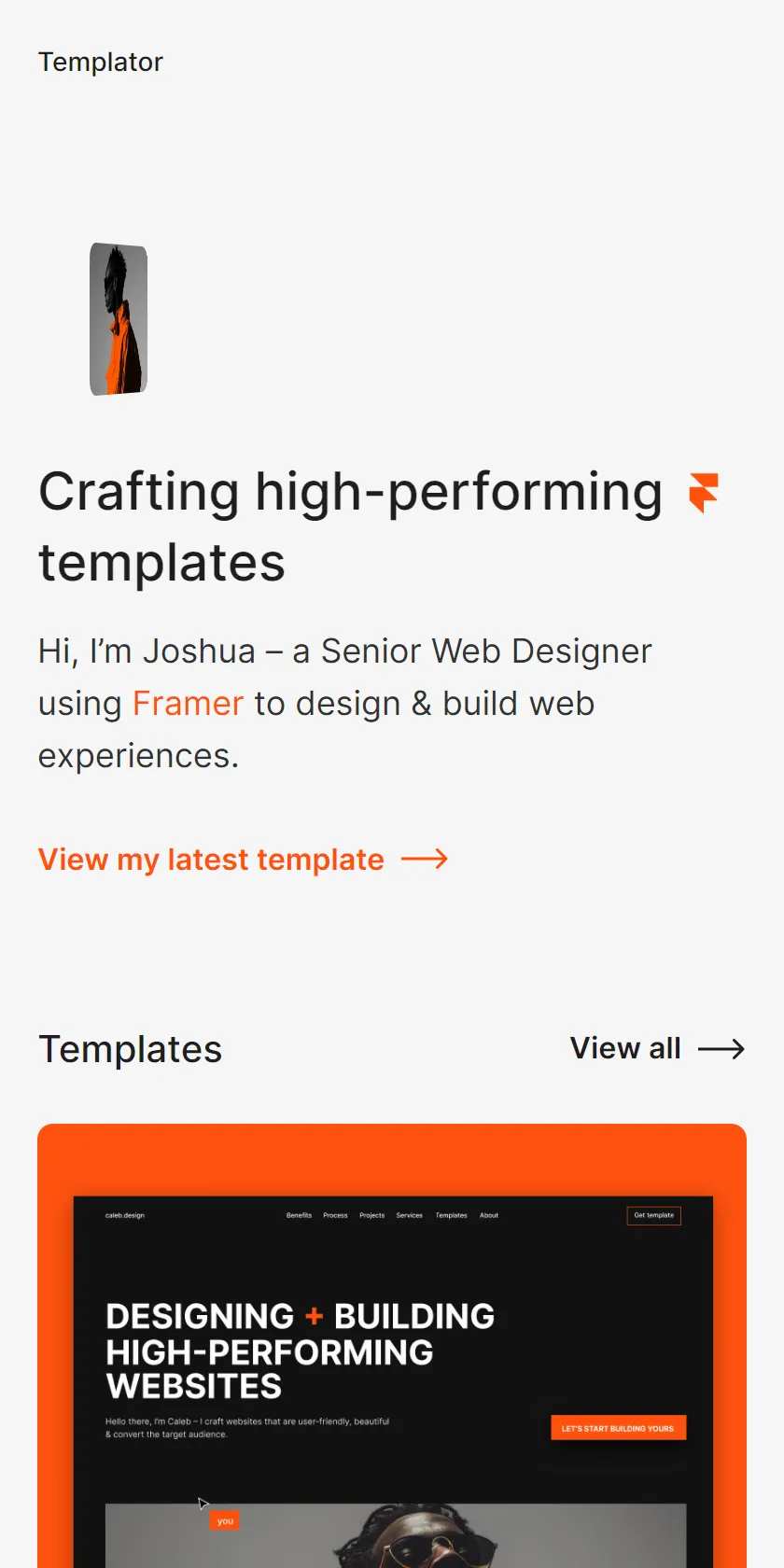784x1568 pixels.
Task: Open the portrait photo of Joshua
Action: pos(119,319)
